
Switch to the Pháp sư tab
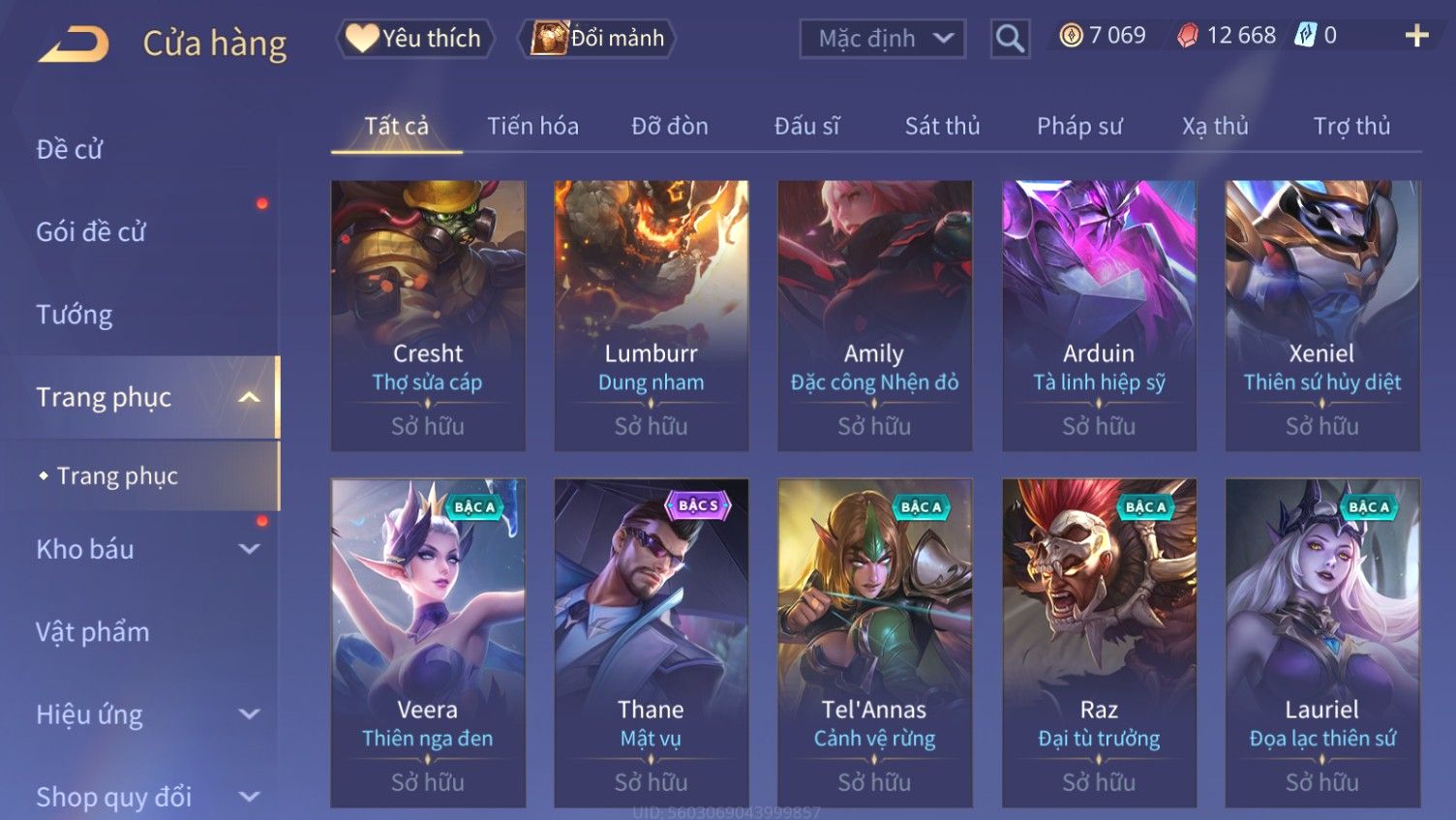(1079, 126)
